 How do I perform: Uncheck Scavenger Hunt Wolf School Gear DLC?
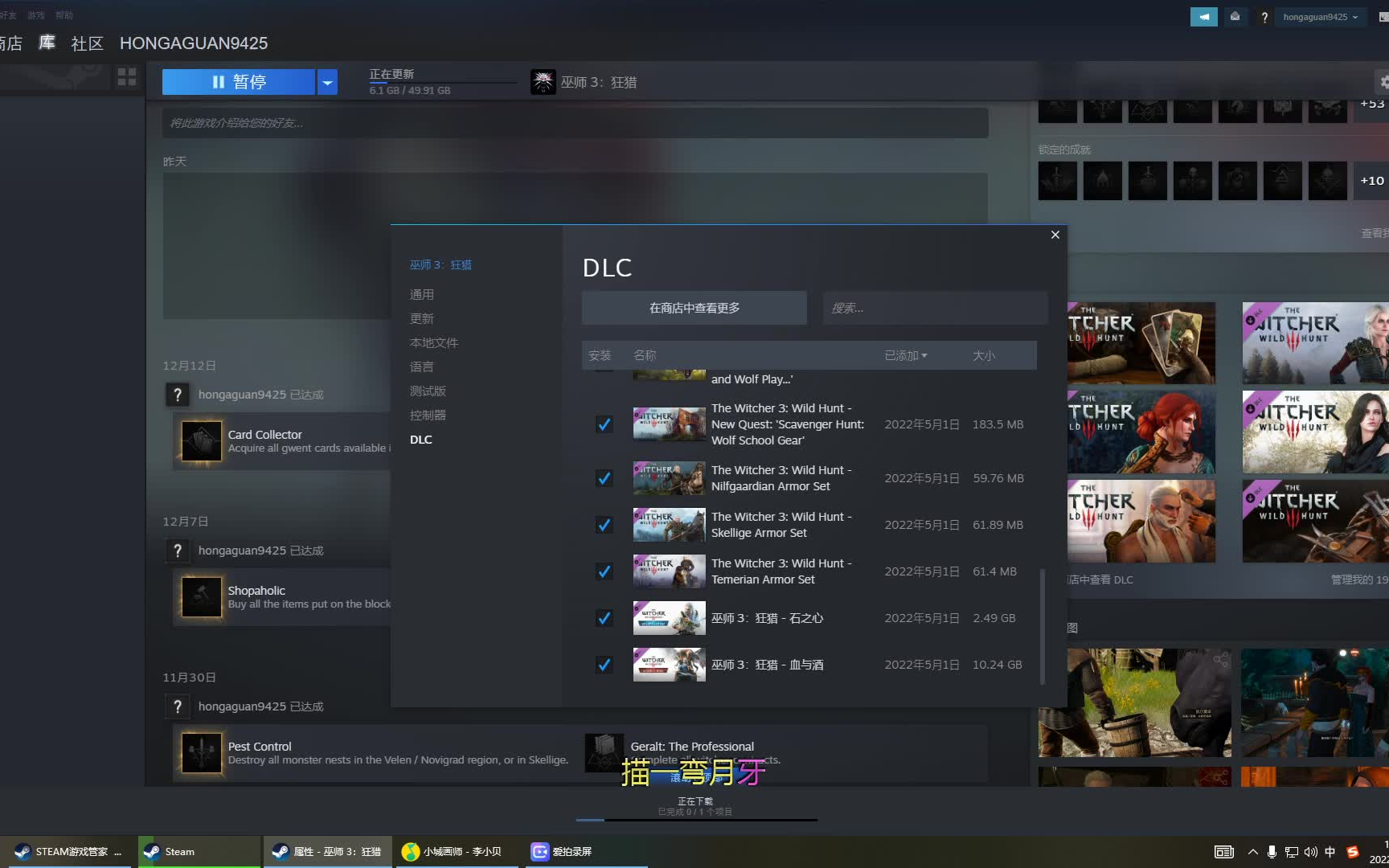point(604,424)
